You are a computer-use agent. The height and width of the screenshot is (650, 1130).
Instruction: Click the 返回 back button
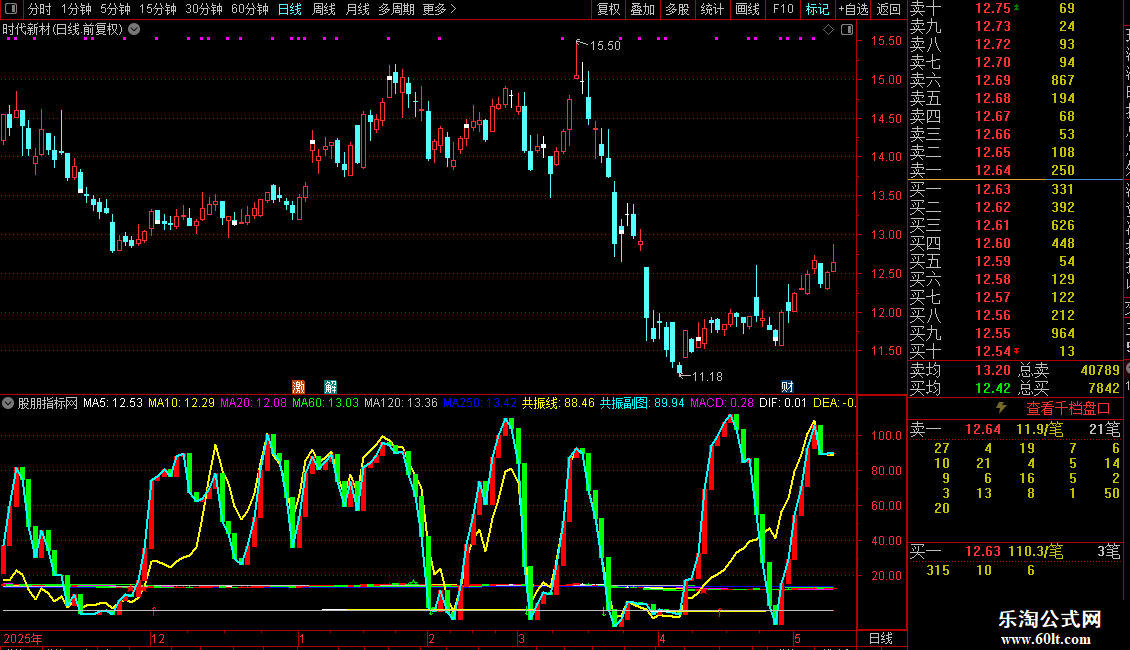click(889, 9)
